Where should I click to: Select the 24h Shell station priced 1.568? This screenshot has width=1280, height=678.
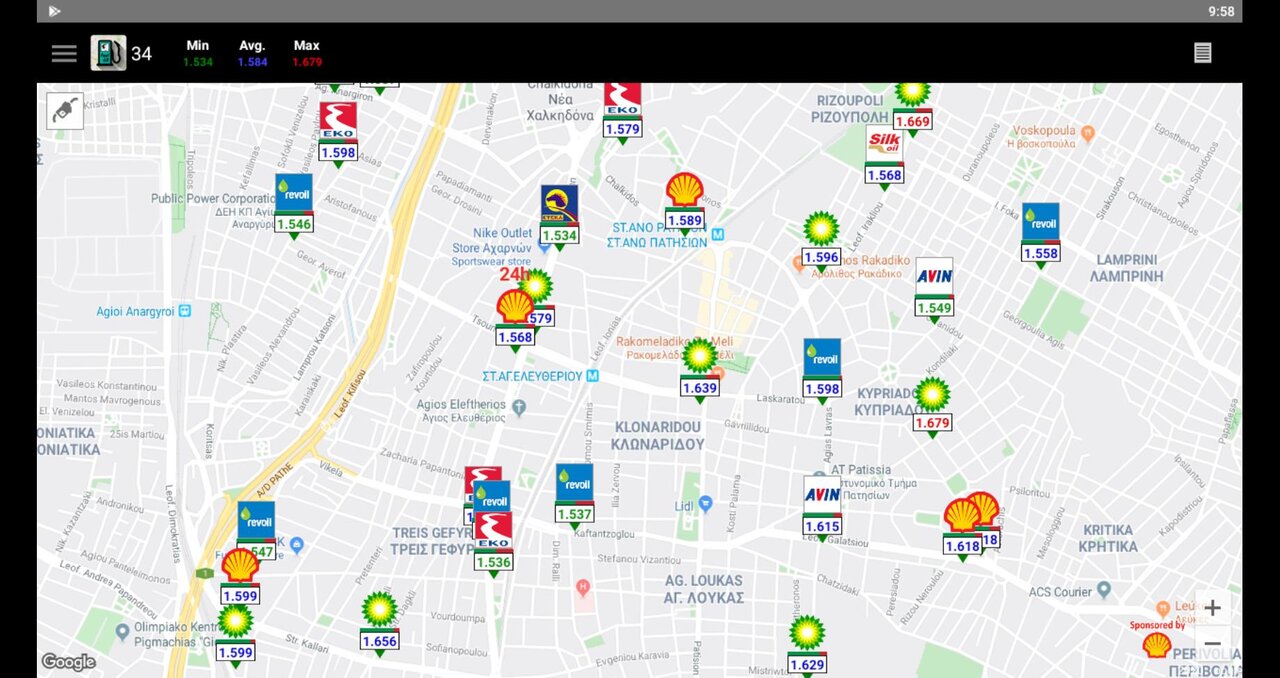pos(515,318)
